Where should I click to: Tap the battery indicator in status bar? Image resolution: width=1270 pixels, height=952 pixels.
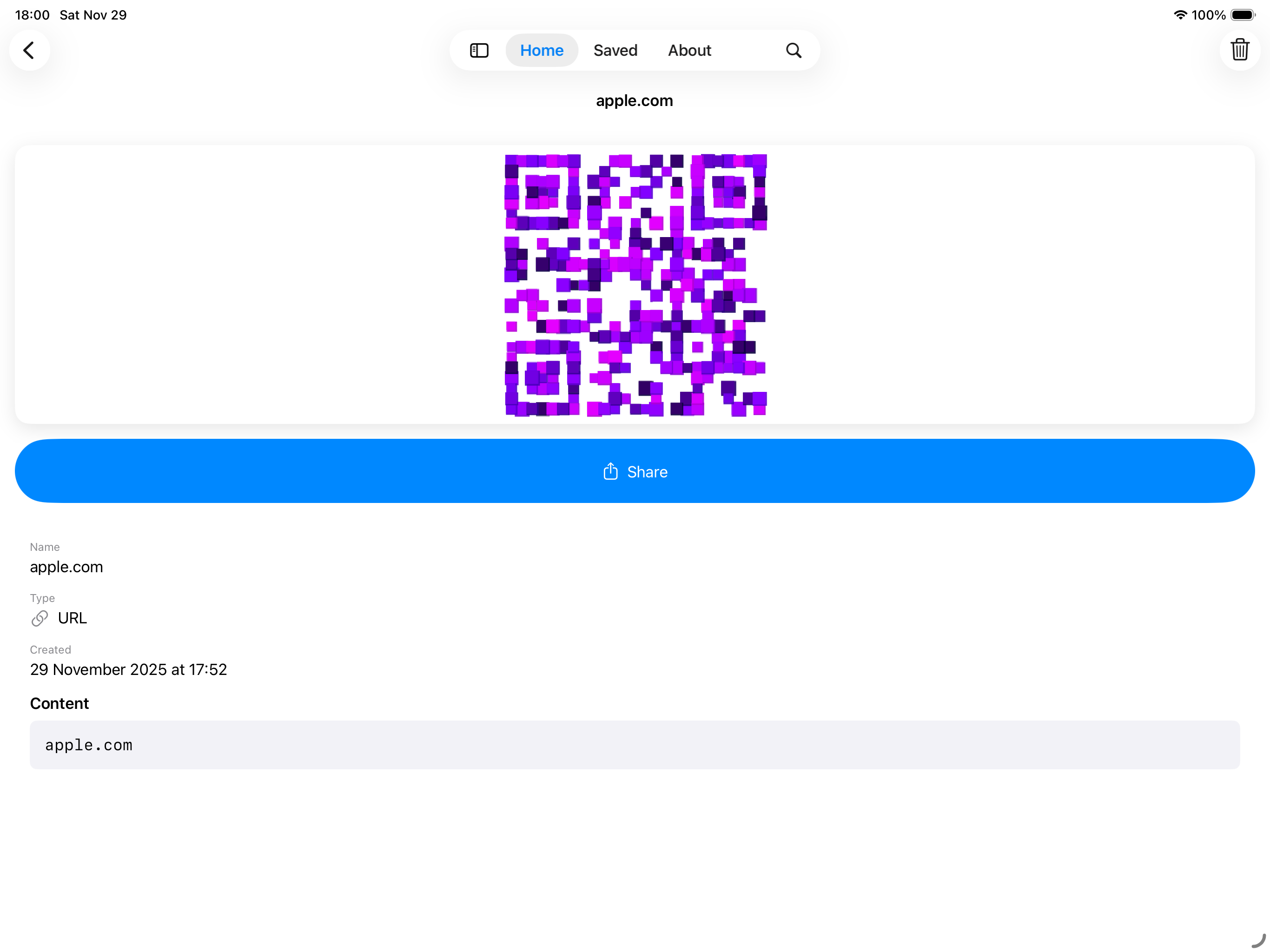pyautogui.click(x=1243, y=15)
